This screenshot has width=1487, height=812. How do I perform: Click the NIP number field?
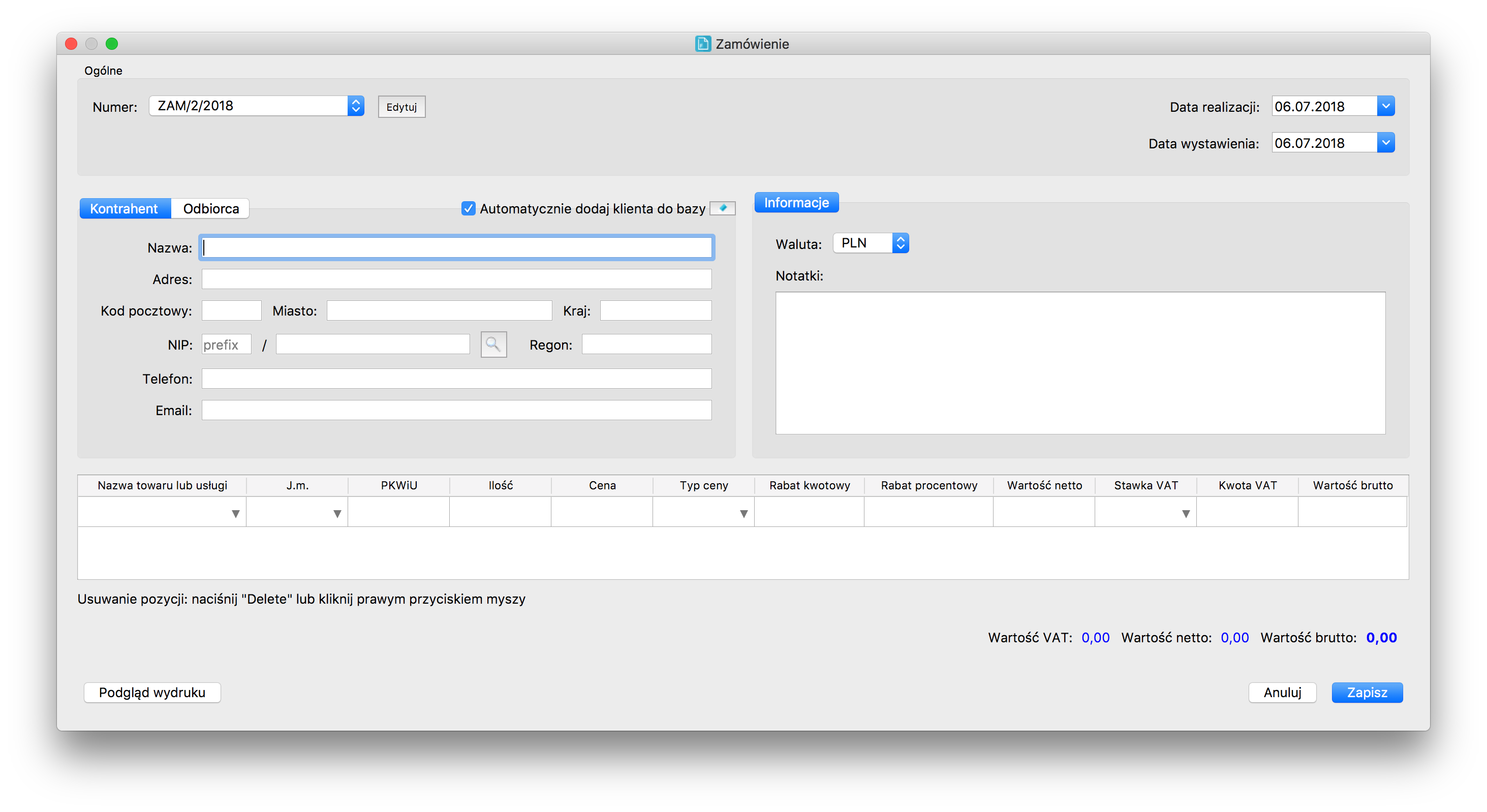373,345
